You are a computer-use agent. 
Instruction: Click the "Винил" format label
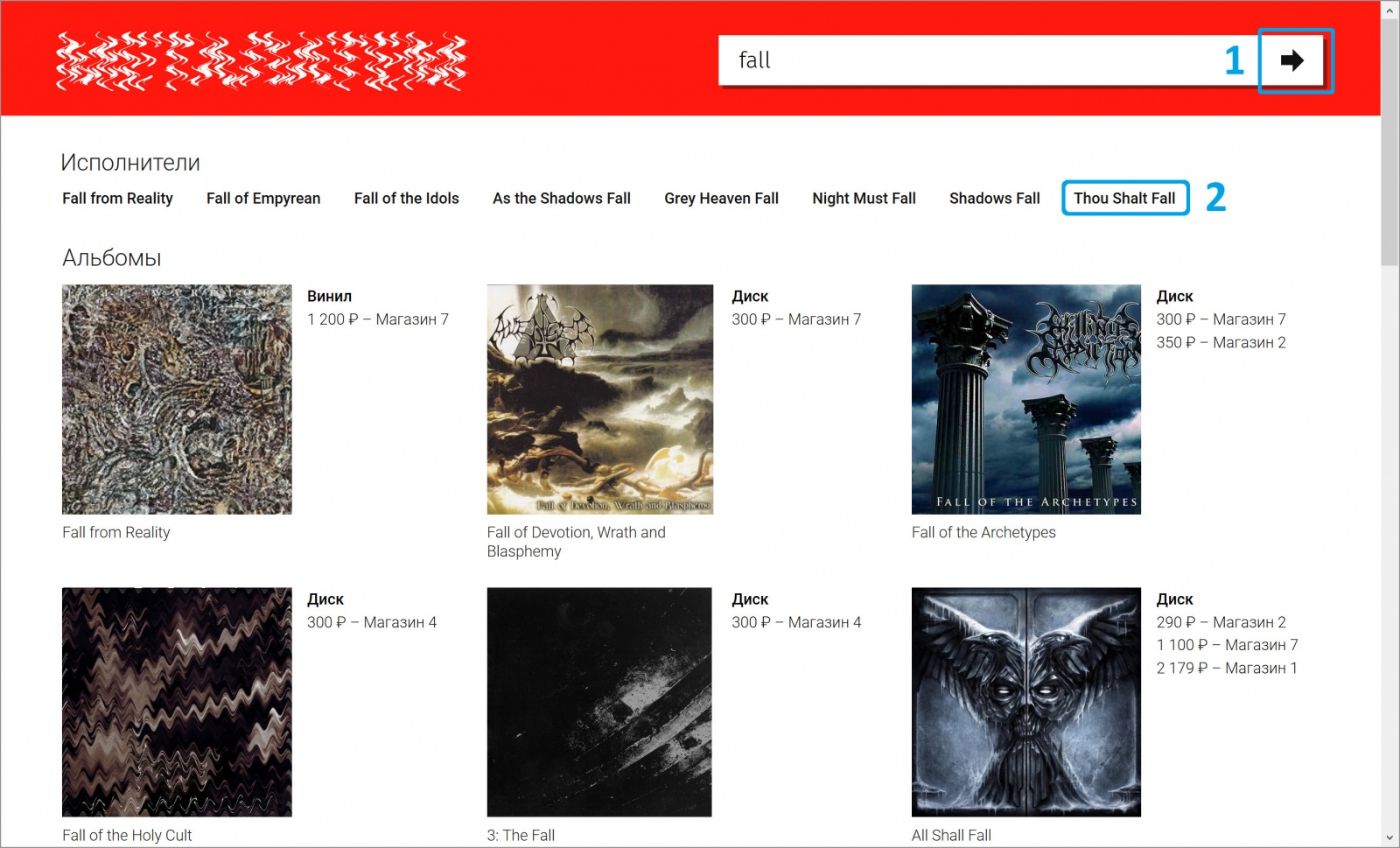(329, 297)
